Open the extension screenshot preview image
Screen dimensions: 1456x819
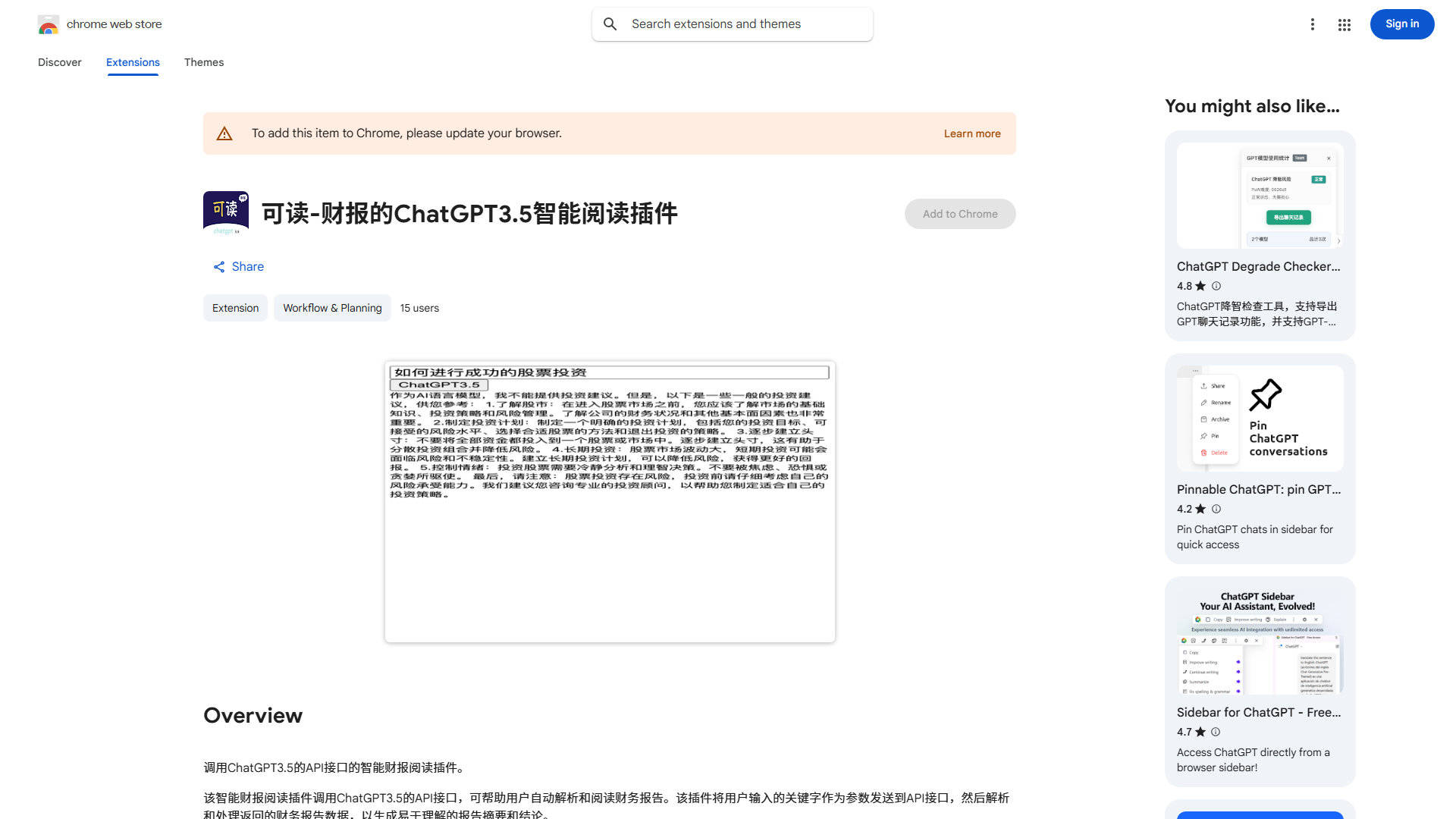tap(610, 502)
